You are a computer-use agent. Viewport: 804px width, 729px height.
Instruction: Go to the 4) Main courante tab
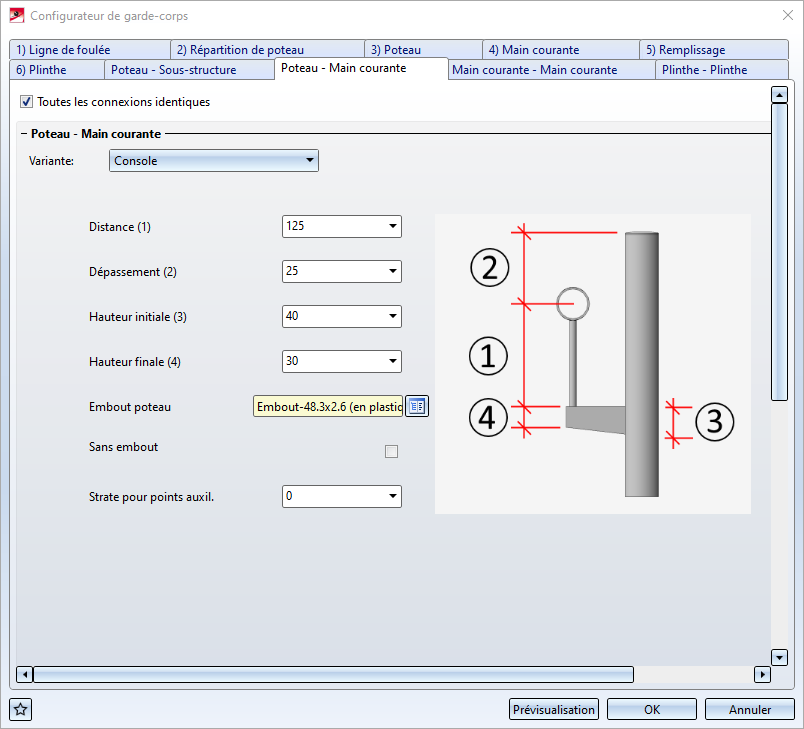560,50
